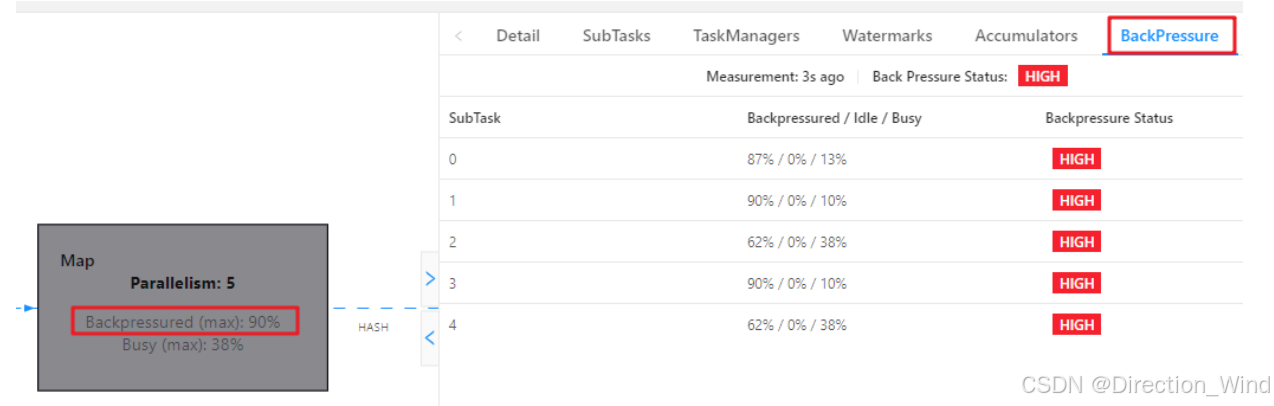1274x406 pixels.
Task: Open the TaskManagers tab
Action: tap(746, 36)
